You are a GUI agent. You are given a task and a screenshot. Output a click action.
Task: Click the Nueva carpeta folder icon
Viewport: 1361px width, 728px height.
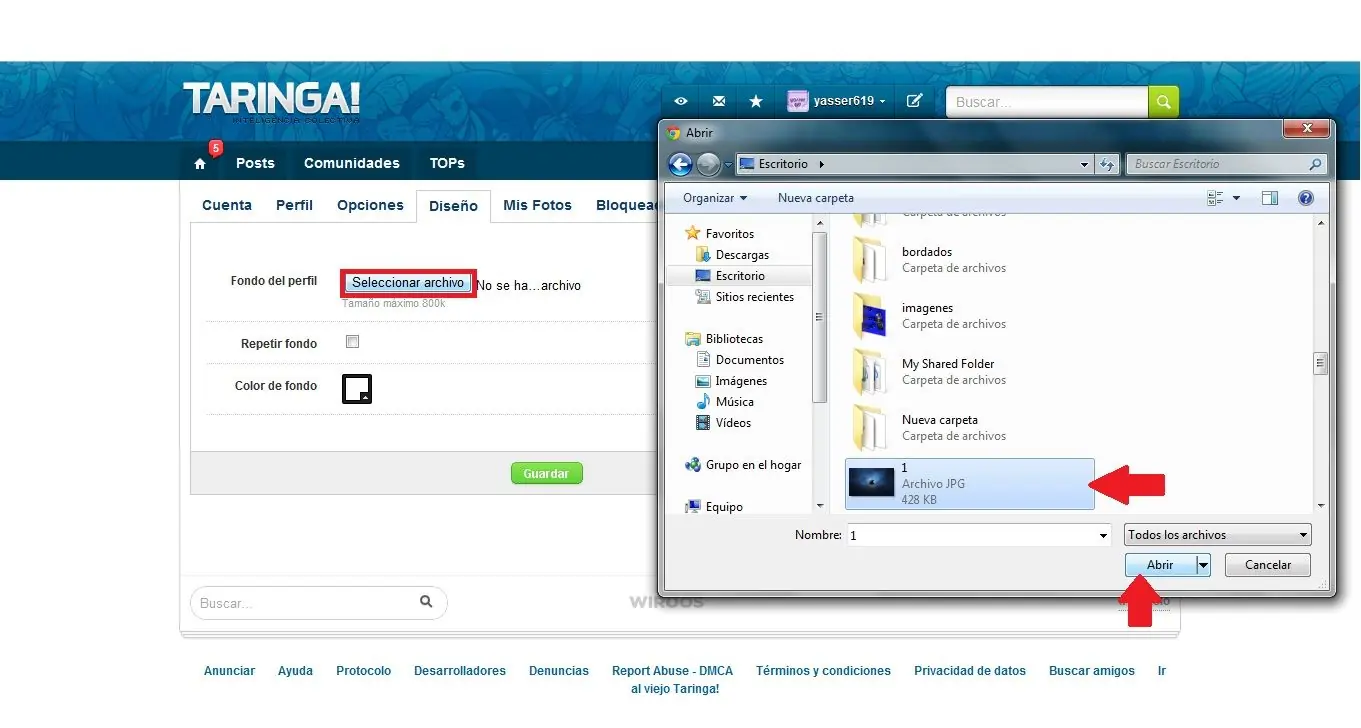pos(871,428)
